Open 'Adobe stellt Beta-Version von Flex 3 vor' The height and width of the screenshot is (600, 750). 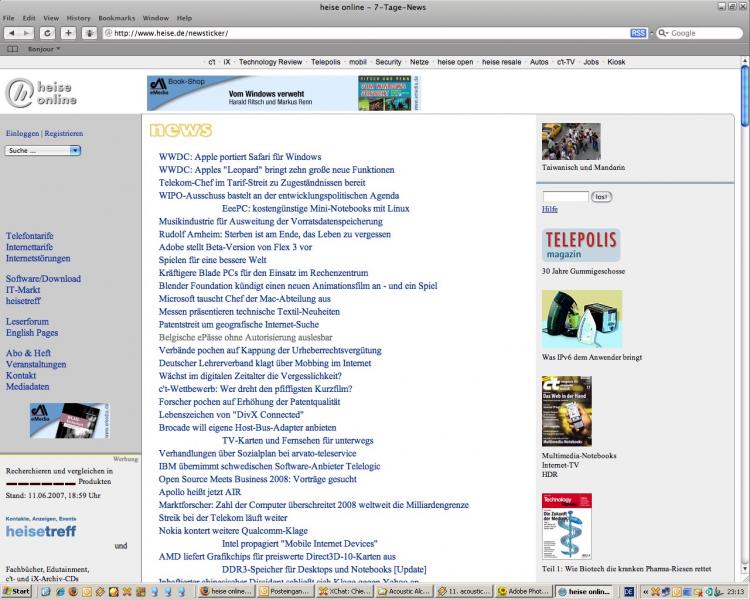[x=235, y=247]
